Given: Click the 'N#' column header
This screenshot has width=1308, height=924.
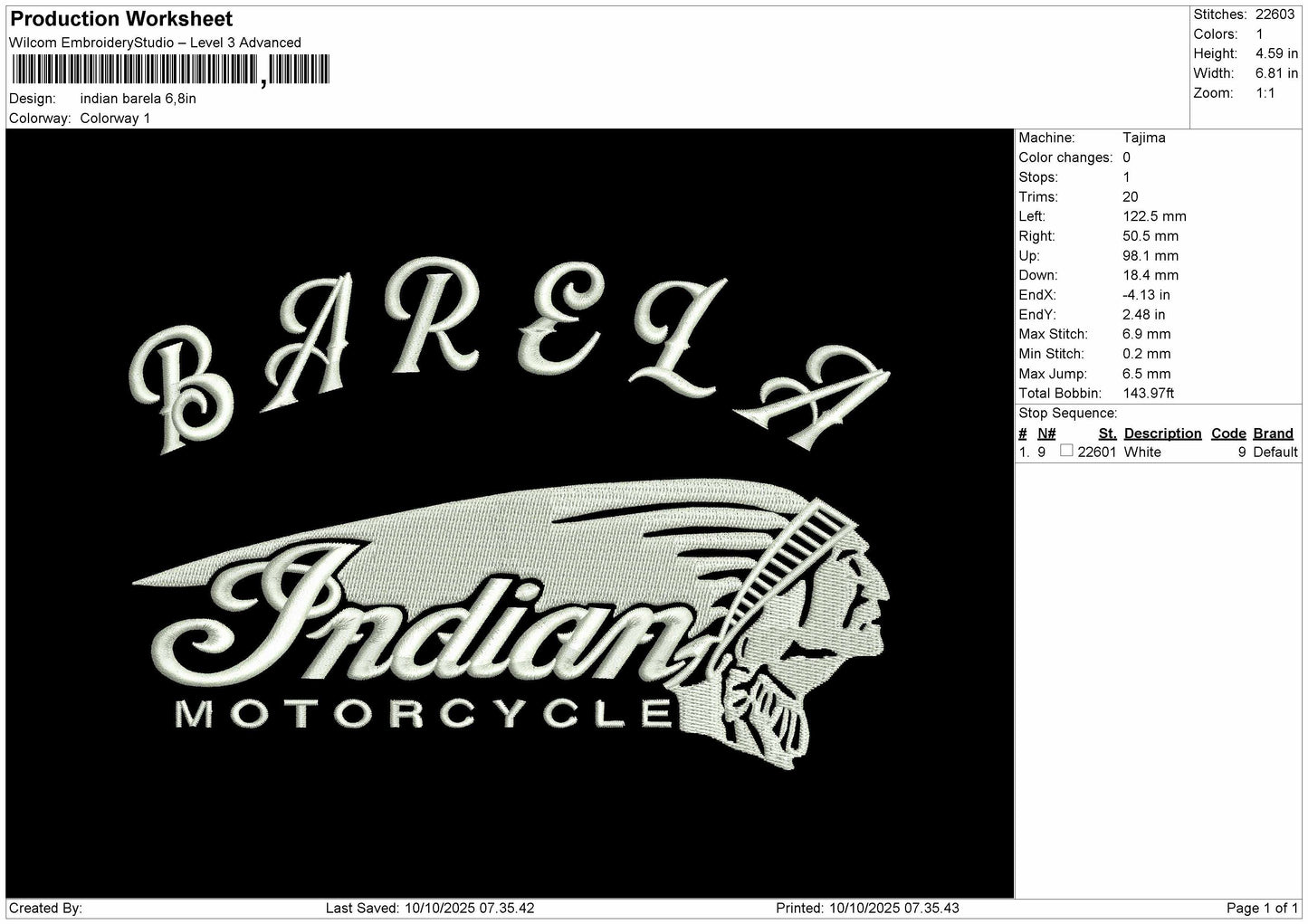Looking at the screenshot, I should click(x=1046, y=433).
